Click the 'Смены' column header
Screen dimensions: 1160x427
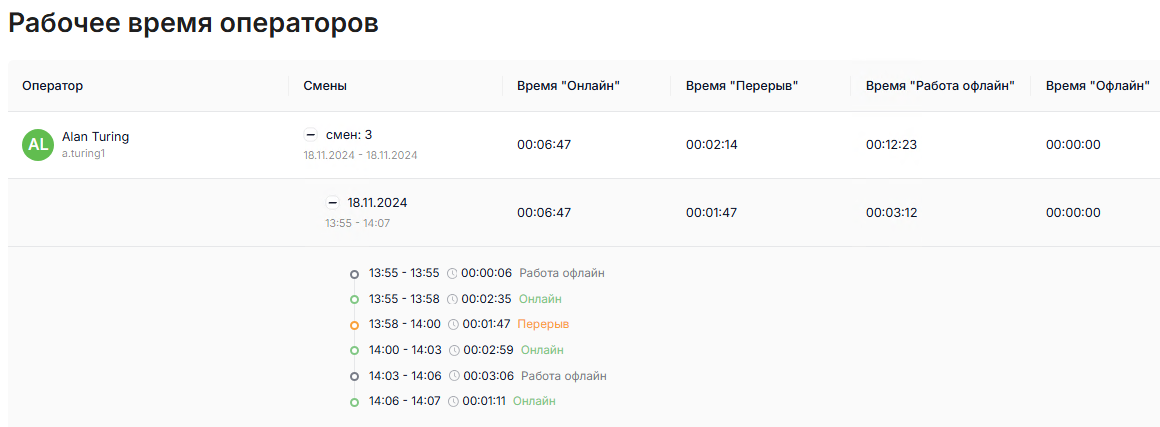pyautogui.click(x=325, y=86)
